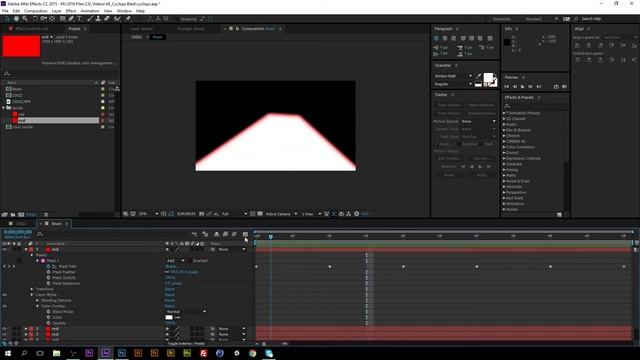Open Color Overlay Blend Mode dropdown Normal
The image size is (640, 360).
(x=186, y=312)
